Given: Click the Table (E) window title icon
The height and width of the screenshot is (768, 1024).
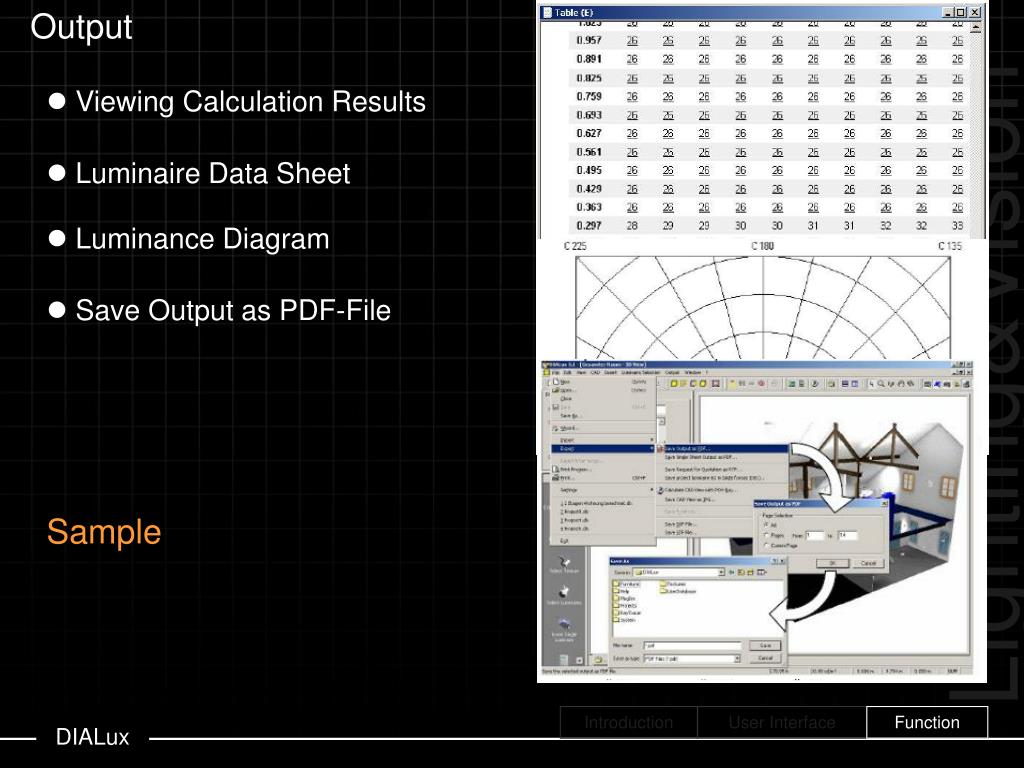Looking at the screenshot, I should click(x=546, y=12).
